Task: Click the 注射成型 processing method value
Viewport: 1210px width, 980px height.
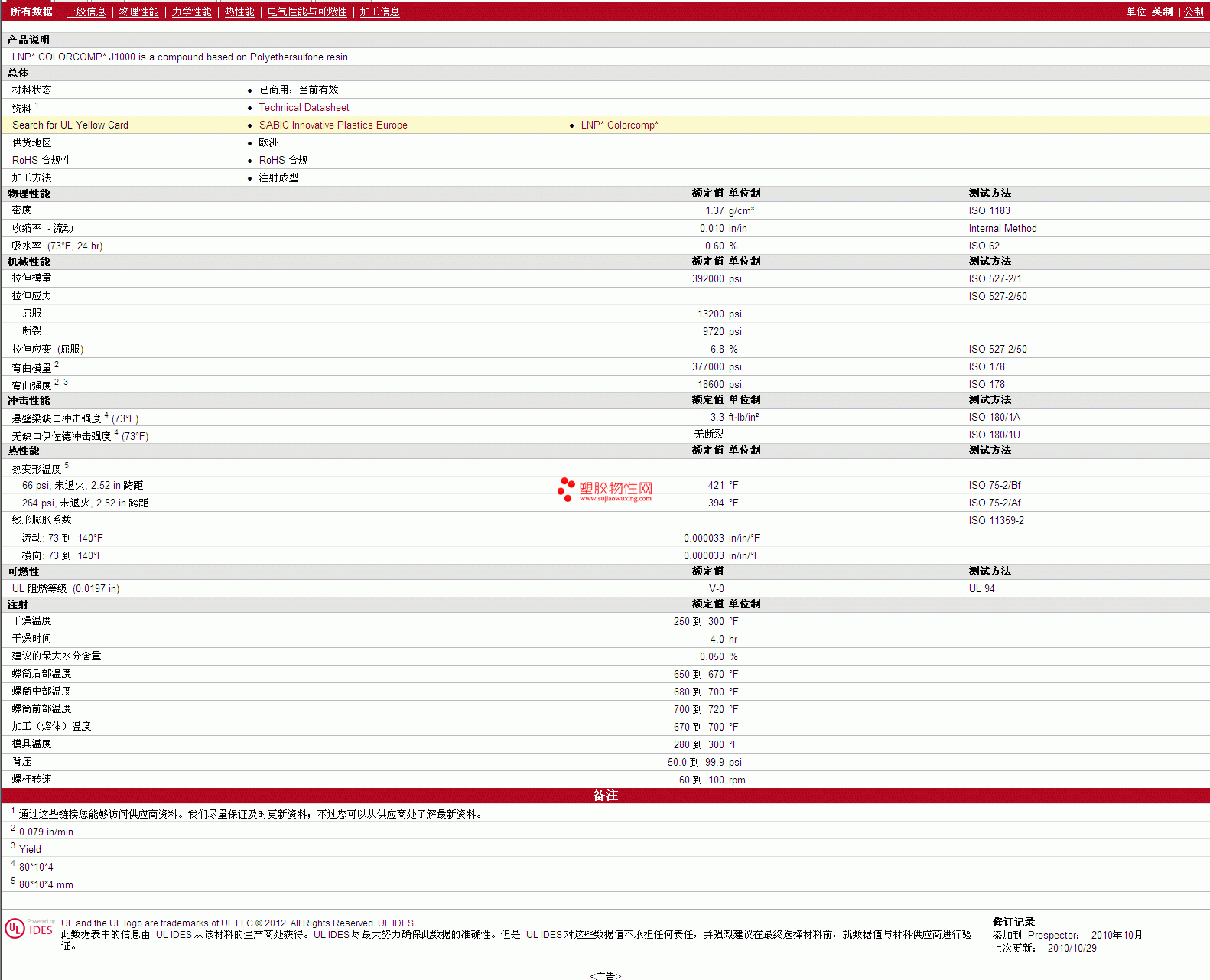Action: (278, 178)
